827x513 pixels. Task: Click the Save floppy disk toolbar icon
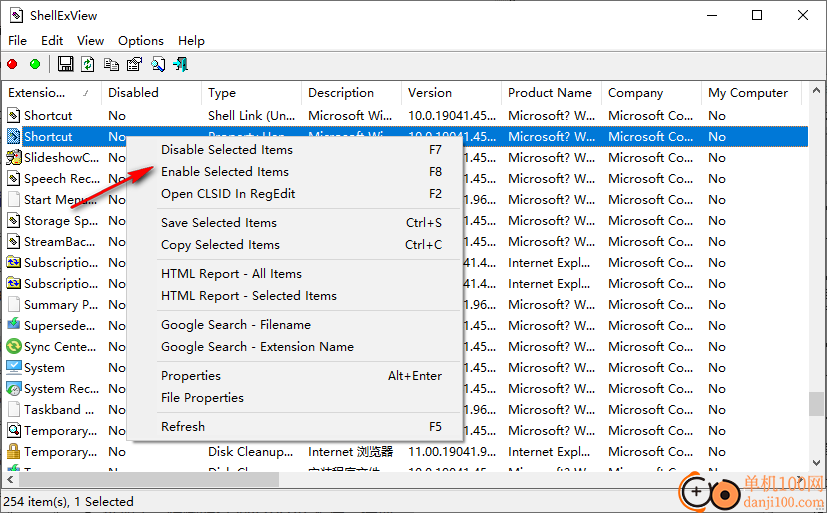point(65,64)
